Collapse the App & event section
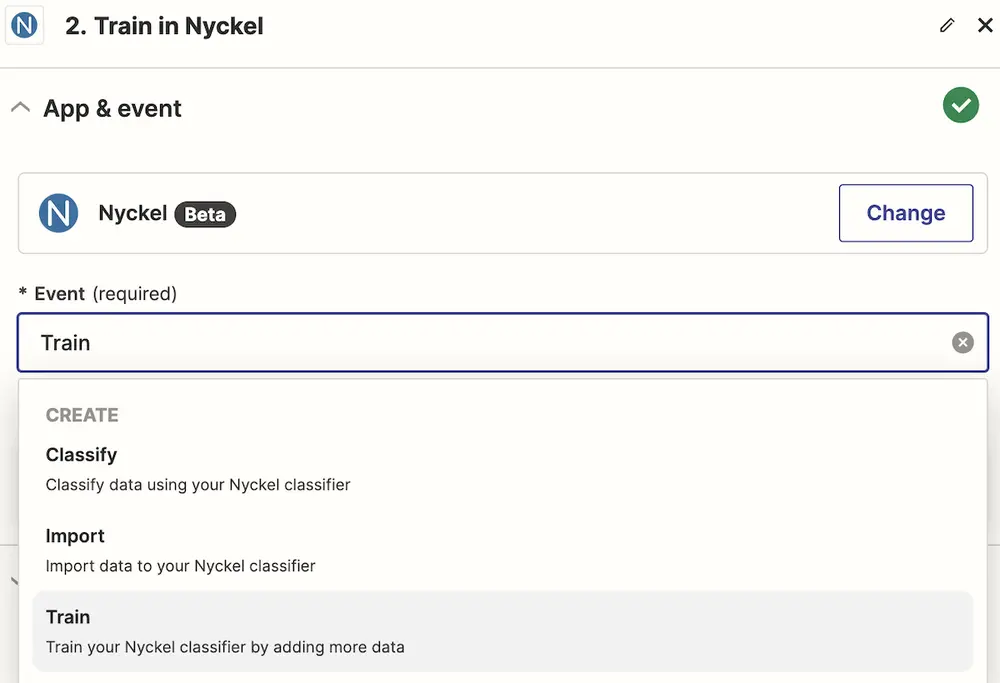The height and width of the screenshot is (683, 1000). 20,107
